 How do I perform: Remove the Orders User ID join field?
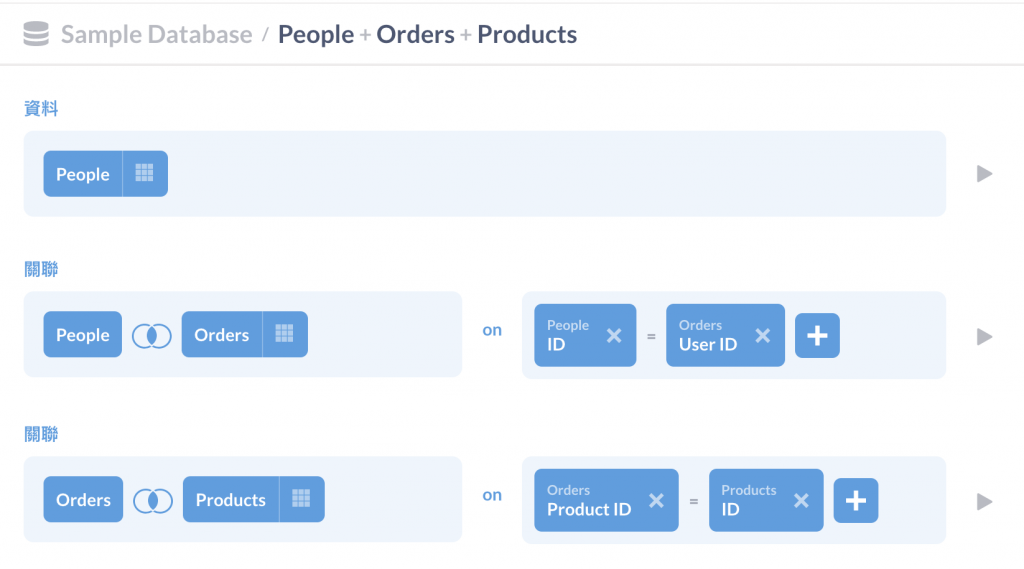click(x=763, y=336)
